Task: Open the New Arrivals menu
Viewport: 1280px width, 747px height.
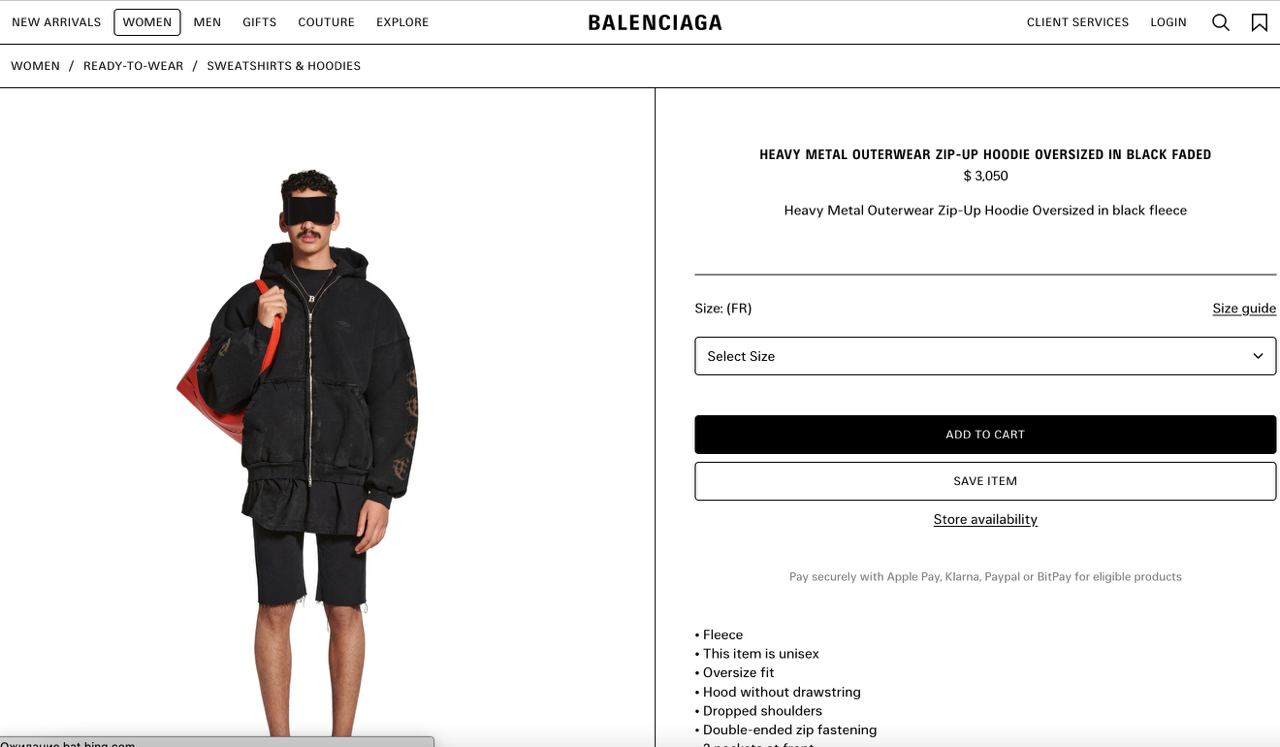Action: (56, 22)
